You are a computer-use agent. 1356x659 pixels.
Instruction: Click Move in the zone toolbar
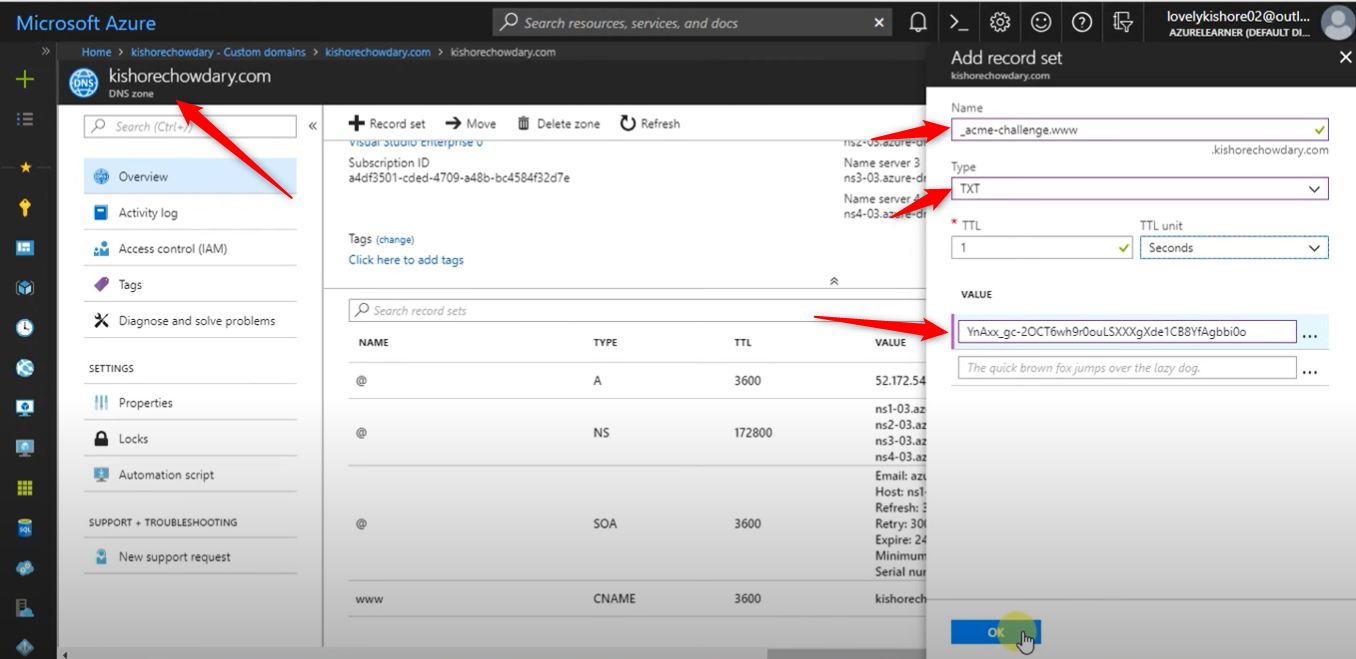coord(470,123)
